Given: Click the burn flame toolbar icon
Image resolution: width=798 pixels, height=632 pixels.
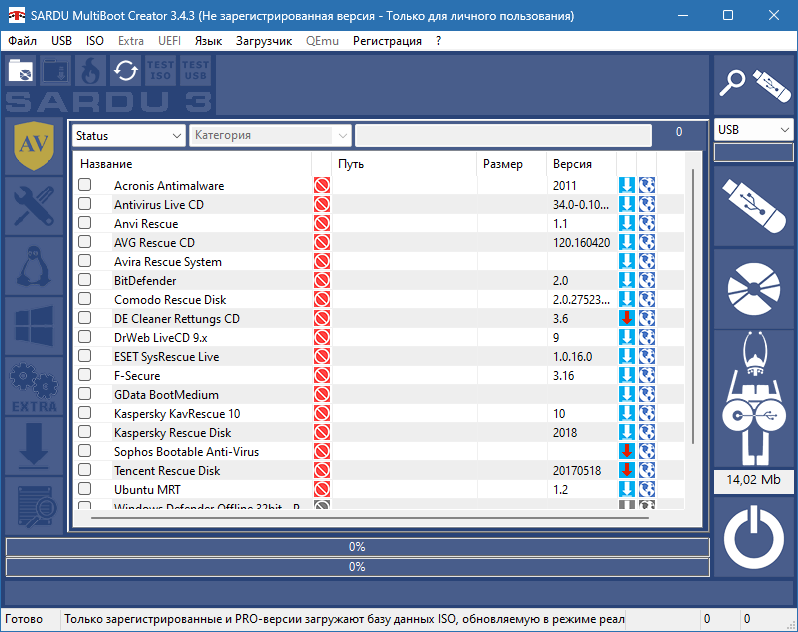Looking at the screenshot, I should pos(91,71).
